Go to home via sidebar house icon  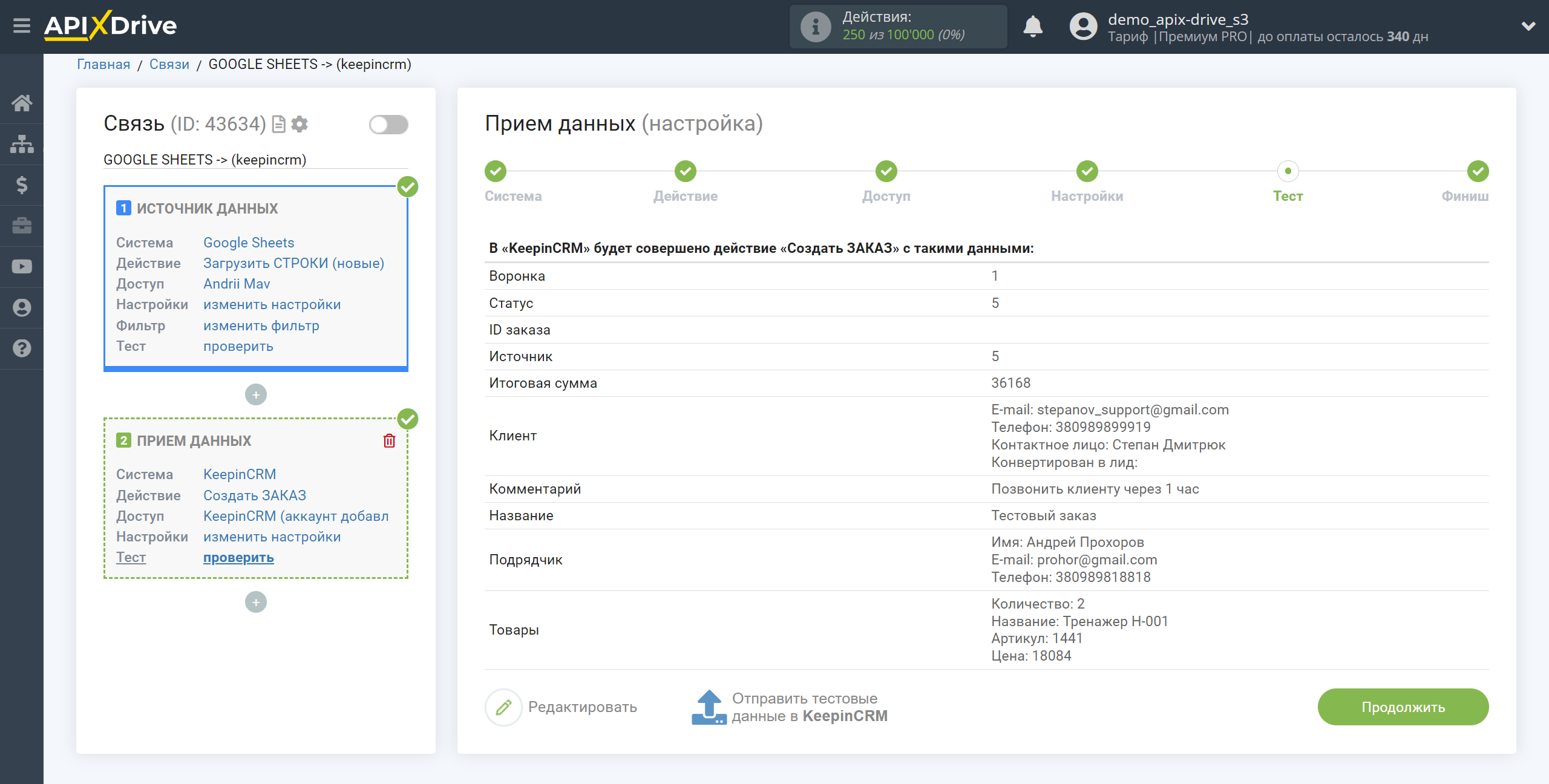[x=22, y=103]
